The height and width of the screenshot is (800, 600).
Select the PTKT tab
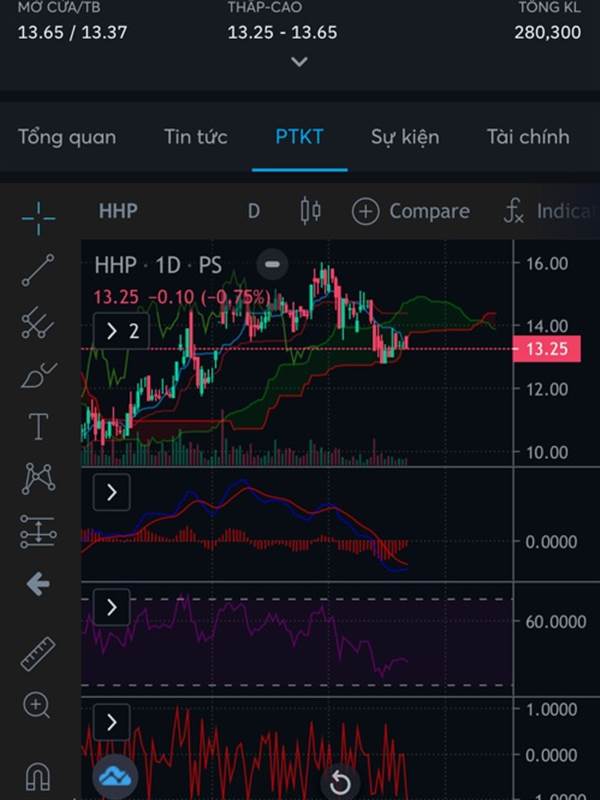click(x=299, y=137)
